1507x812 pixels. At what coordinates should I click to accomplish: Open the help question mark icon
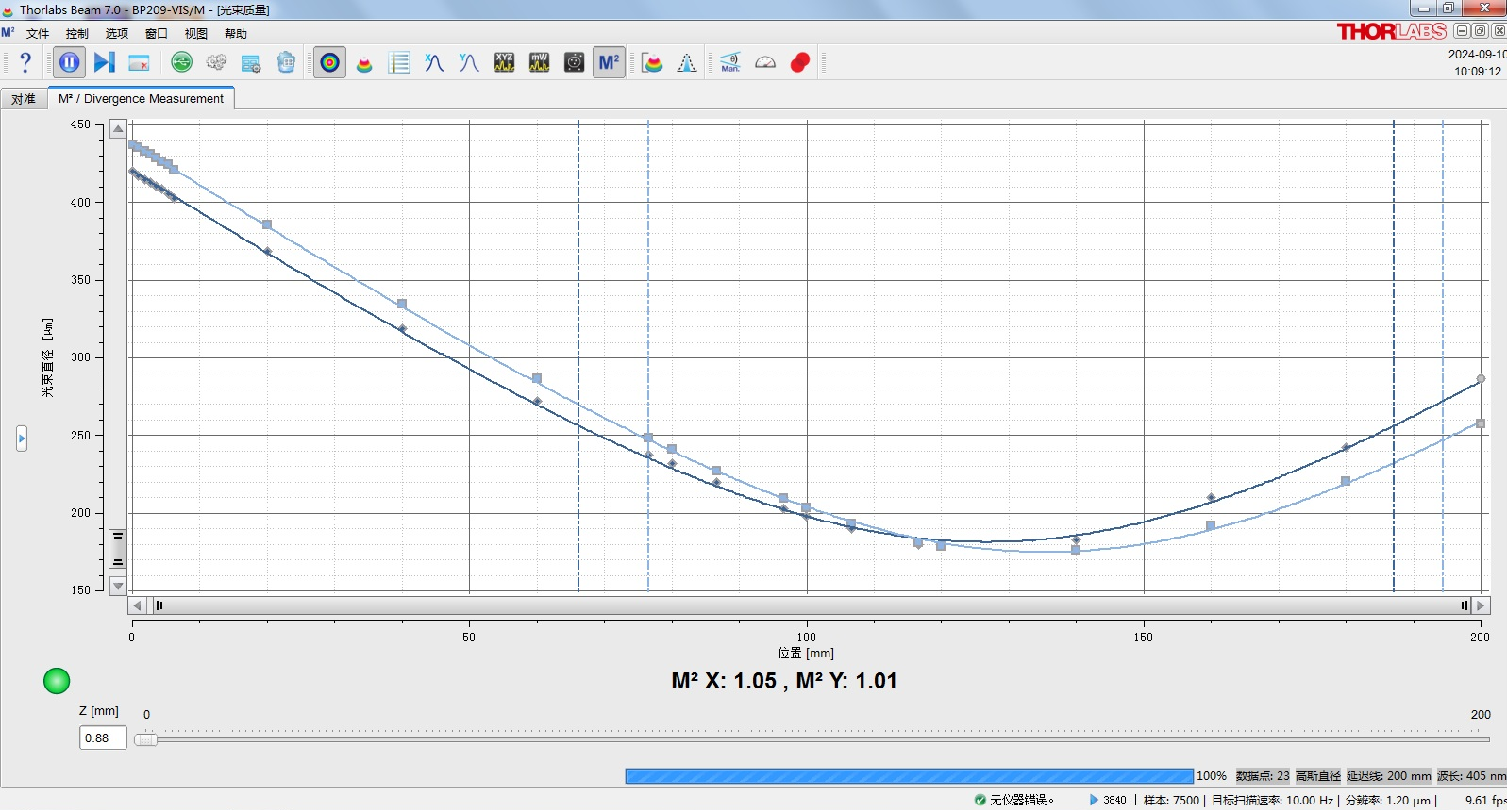(25, 63)
